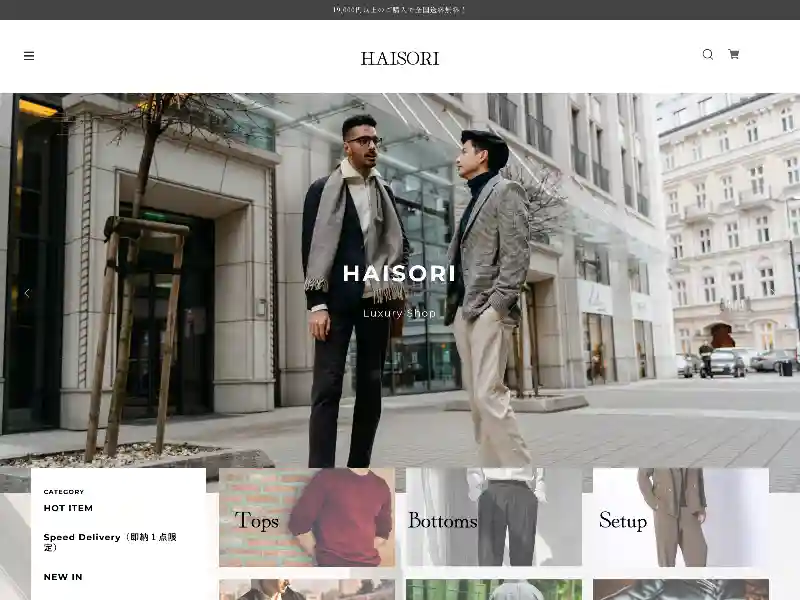The image size is (800, 600).
Task: Click the Luxury Shop subtitle on the hero image
Action: coord(399,312)
